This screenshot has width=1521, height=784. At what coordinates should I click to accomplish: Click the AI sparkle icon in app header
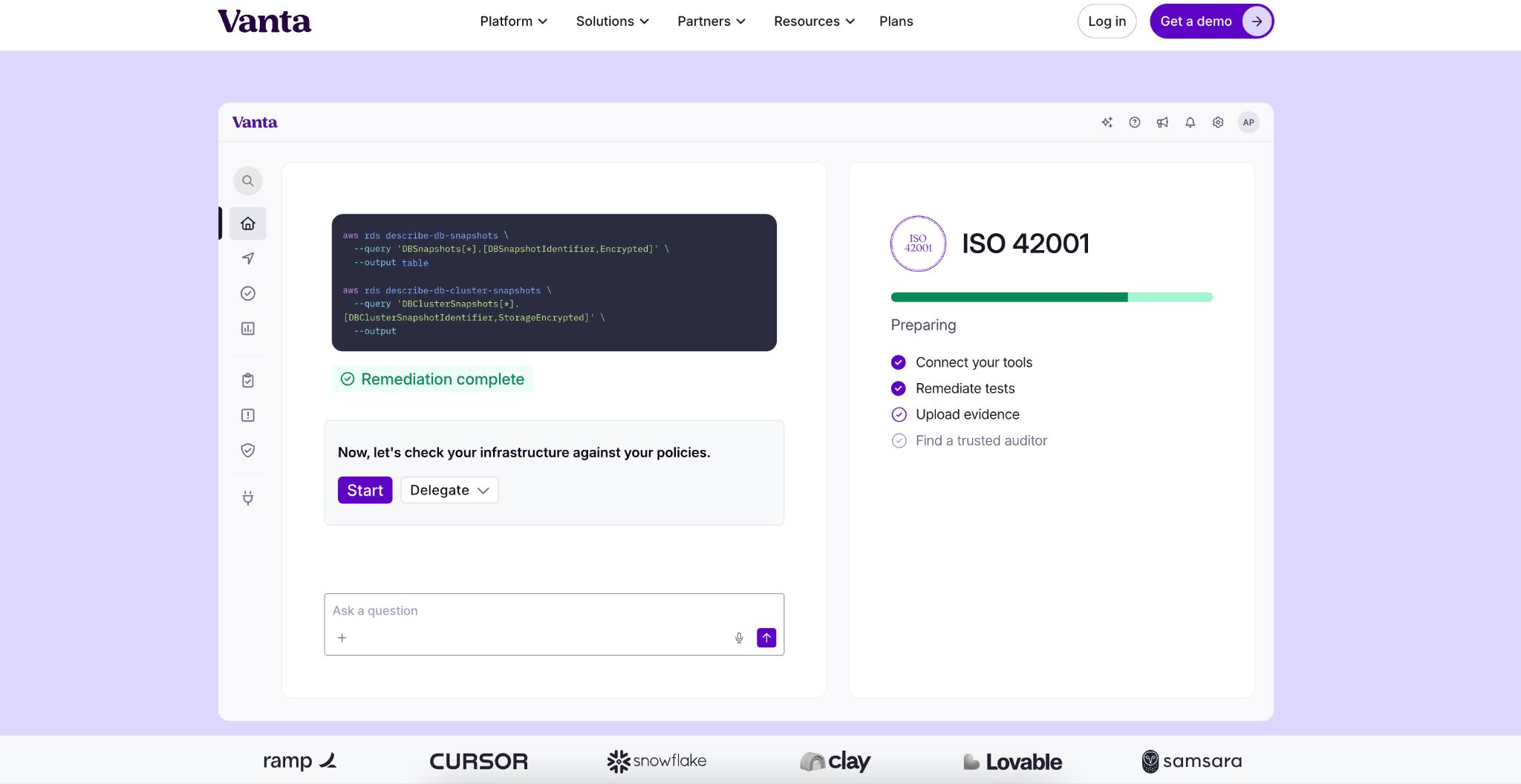pyautogui.click(x=1107, y=122)
